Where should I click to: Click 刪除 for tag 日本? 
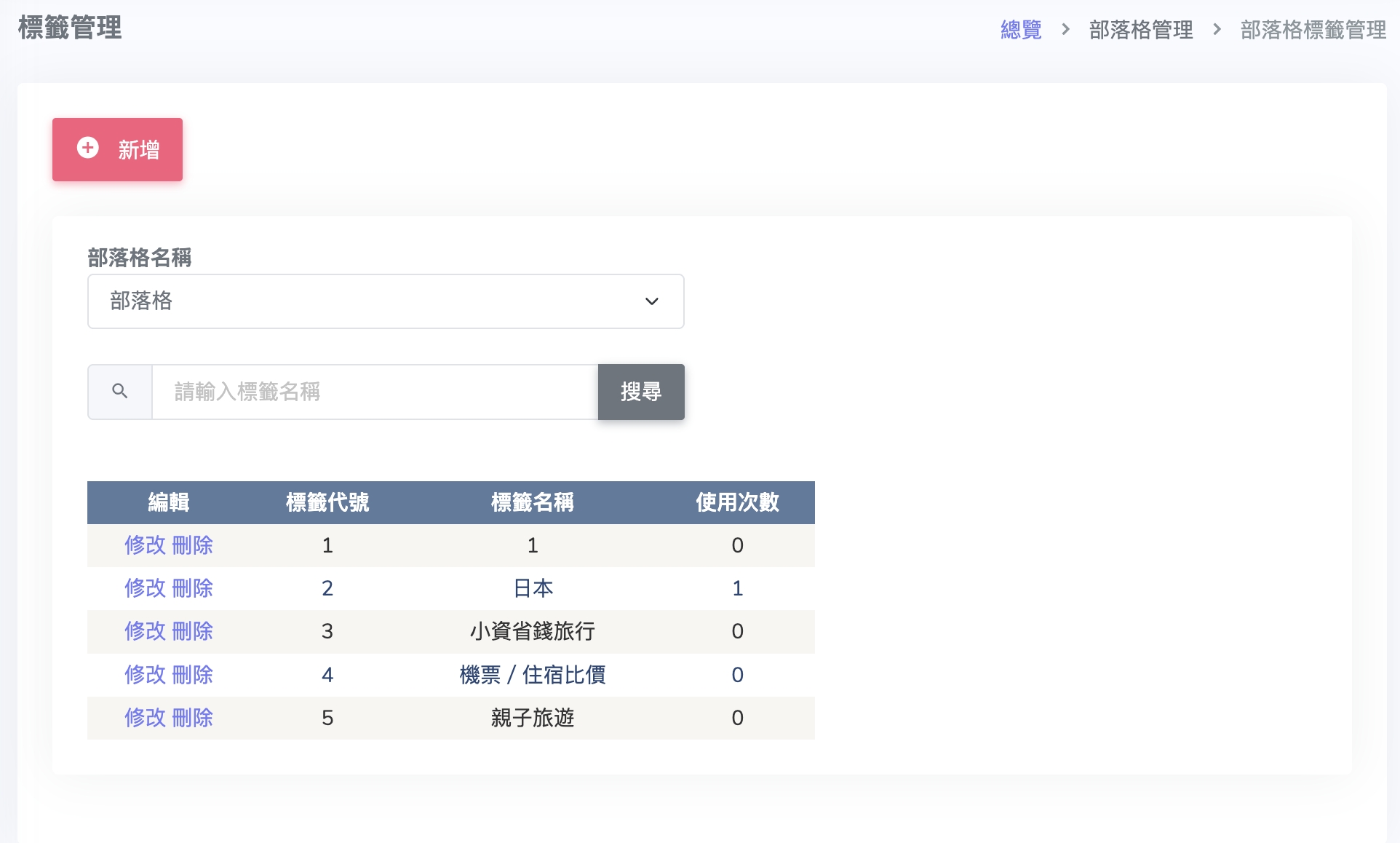(x=193, y=588)
